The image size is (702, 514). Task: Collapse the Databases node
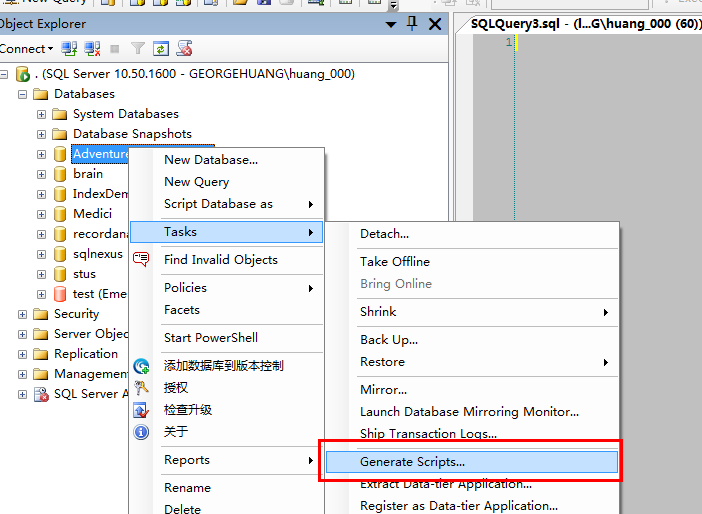(22, 94)
